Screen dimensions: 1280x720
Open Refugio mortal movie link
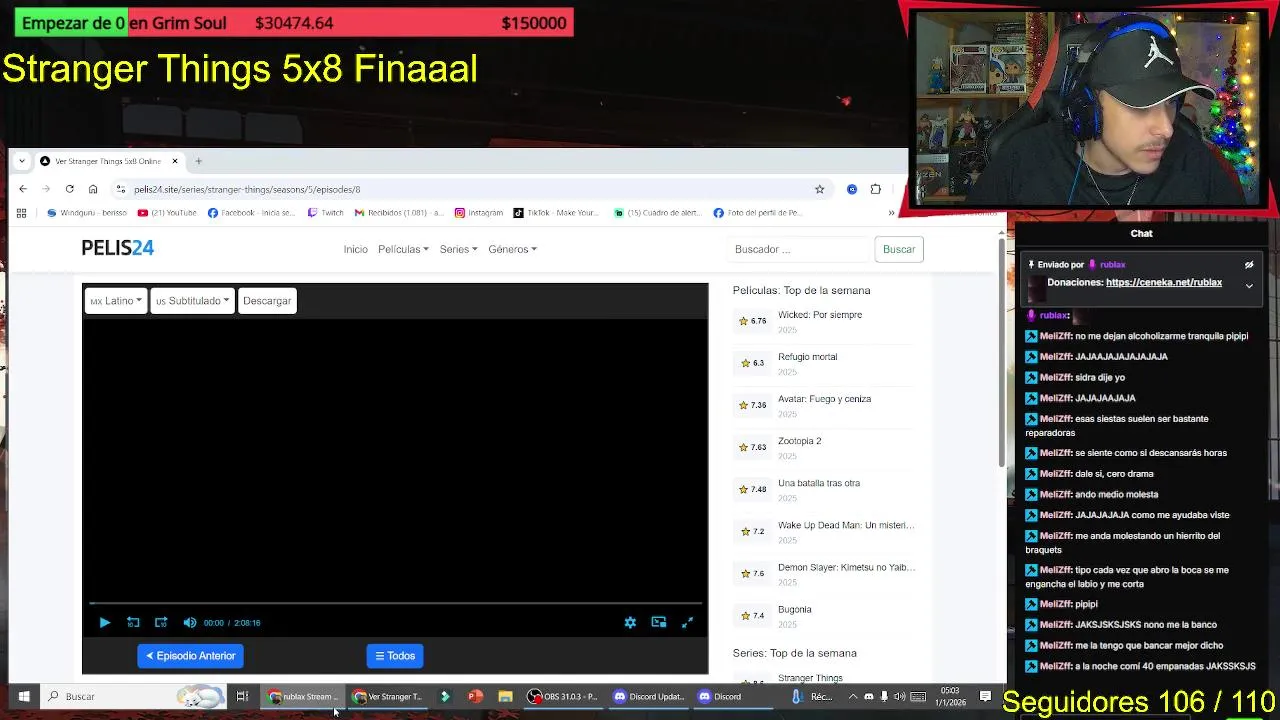[x=807, y=357]
